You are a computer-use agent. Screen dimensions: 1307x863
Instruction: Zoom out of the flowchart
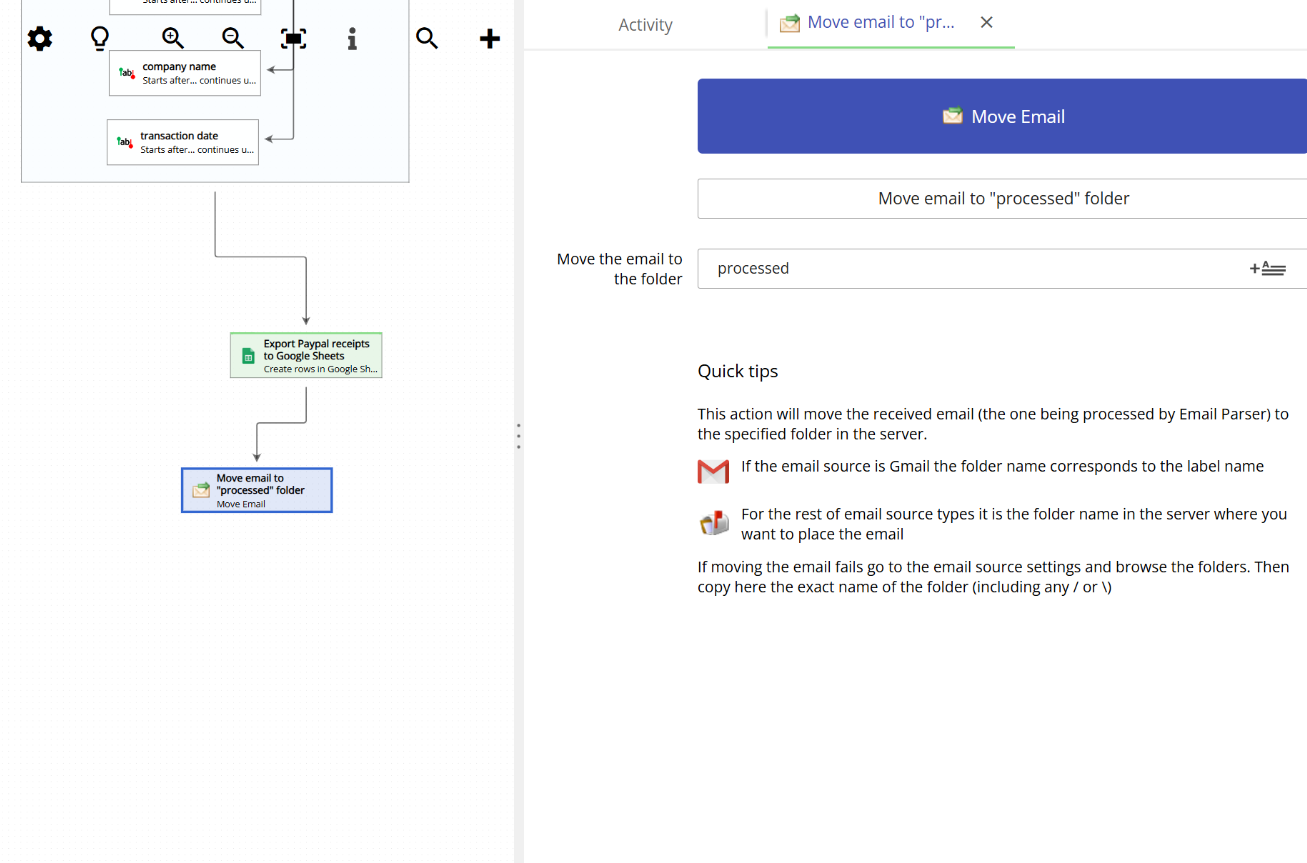232,38
